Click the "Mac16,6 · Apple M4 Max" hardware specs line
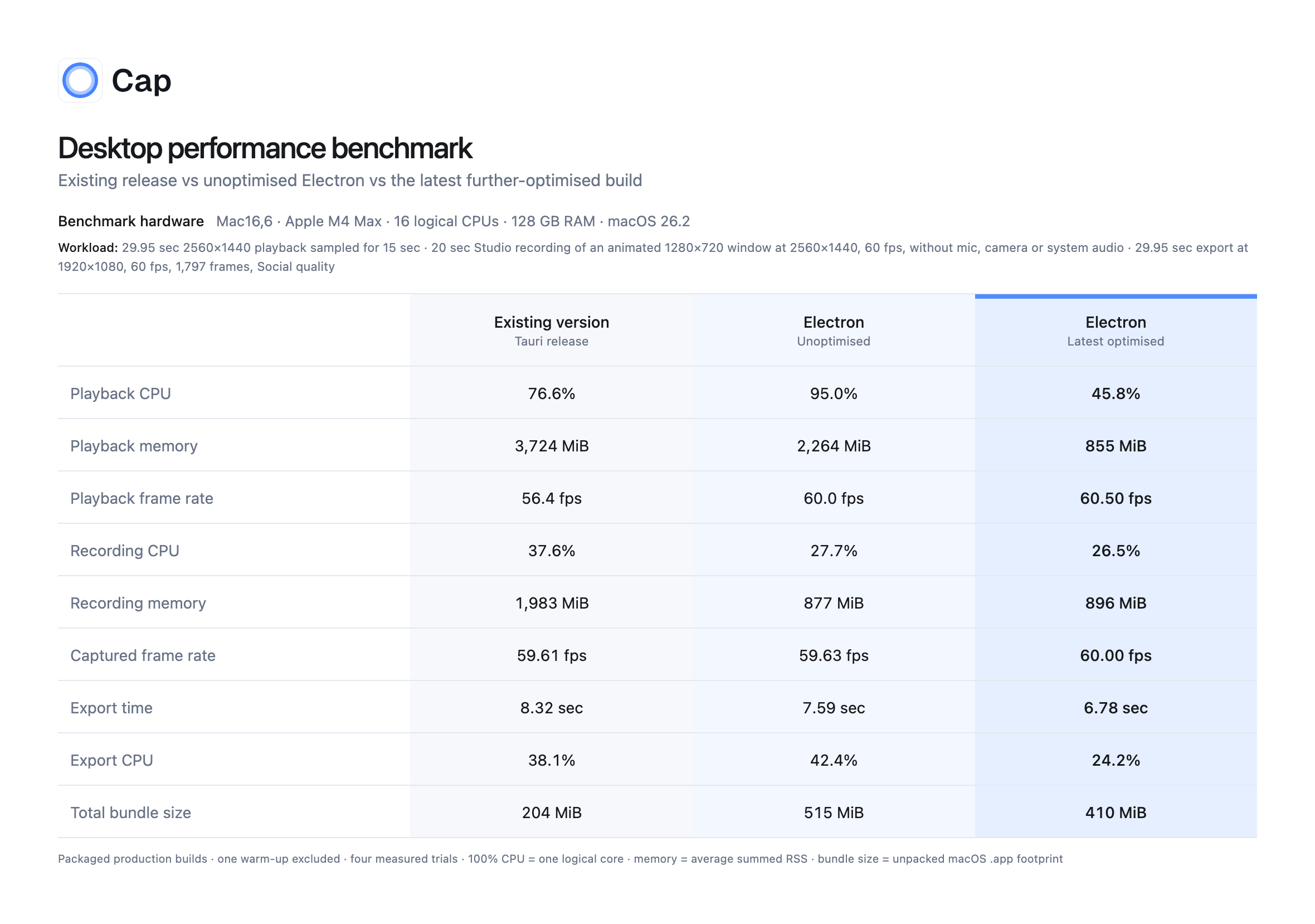1315x924 pixels. [453, 221]
